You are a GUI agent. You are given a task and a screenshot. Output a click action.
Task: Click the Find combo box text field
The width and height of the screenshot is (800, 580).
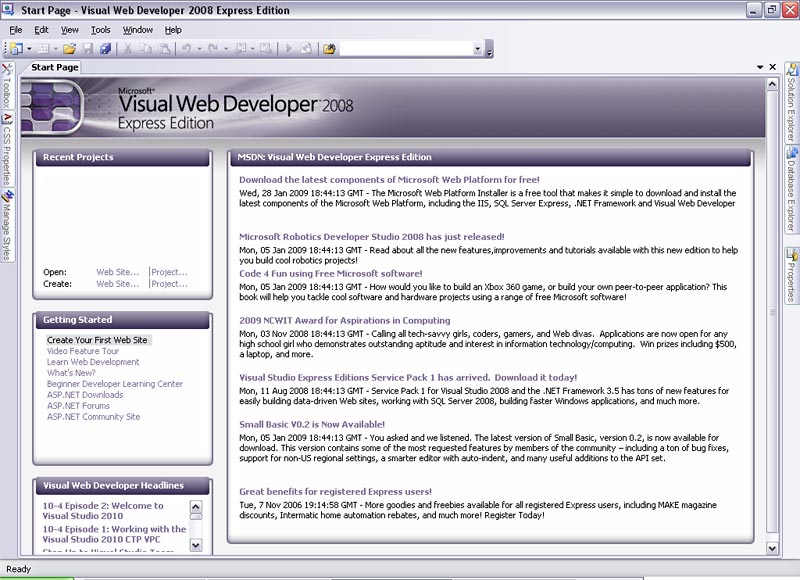coord(407,49)
